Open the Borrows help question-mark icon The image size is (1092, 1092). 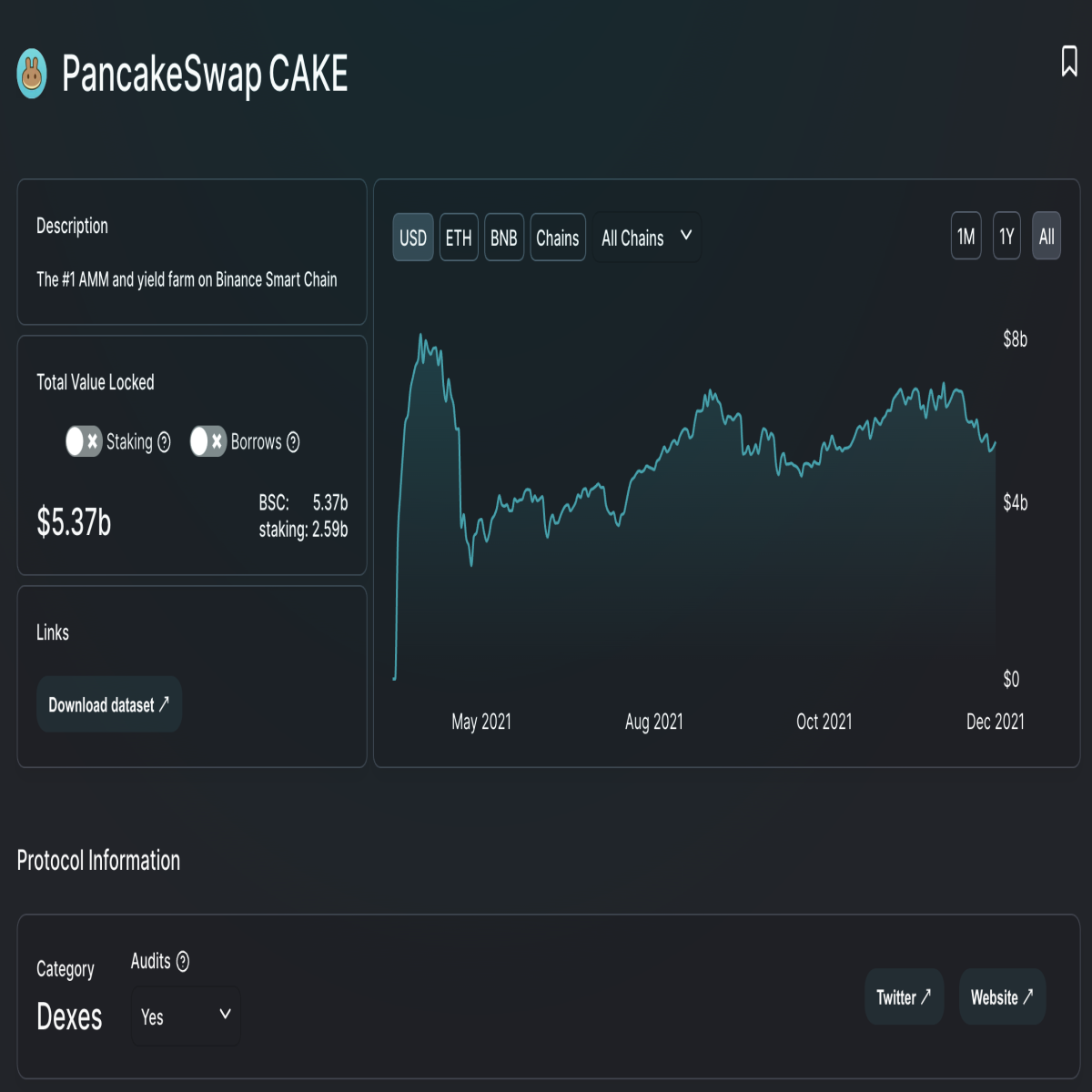coord(293,442)
